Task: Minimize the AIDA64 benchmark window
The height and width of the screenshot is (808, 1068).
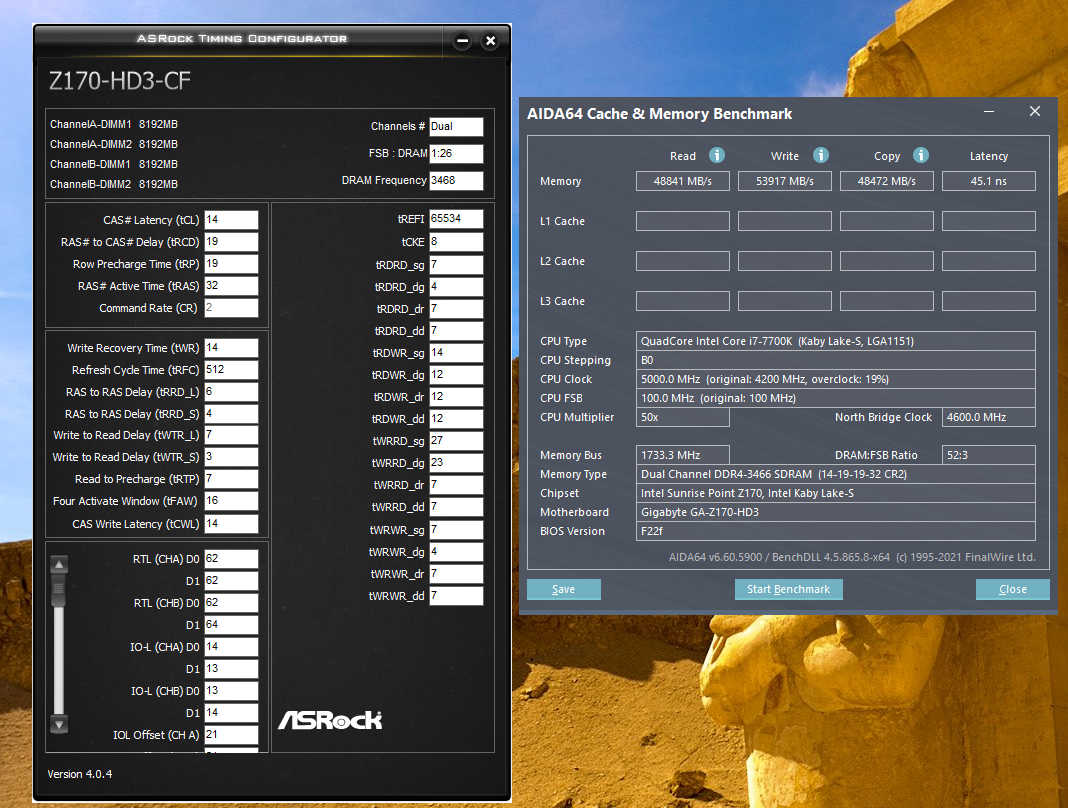Action: (x=989, y=111)
